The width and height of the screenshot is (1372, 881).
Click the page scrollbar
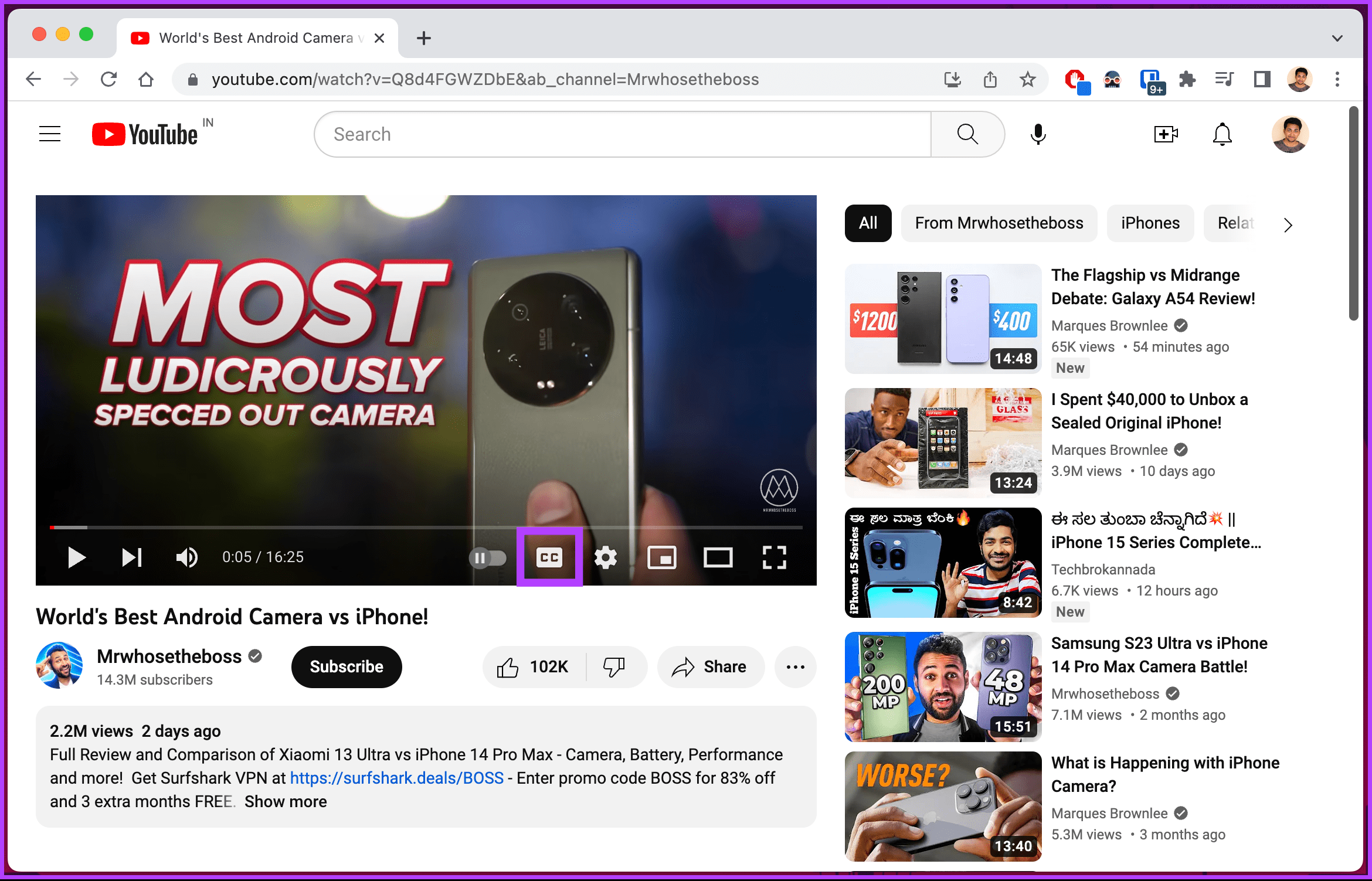click(1353, 213)
